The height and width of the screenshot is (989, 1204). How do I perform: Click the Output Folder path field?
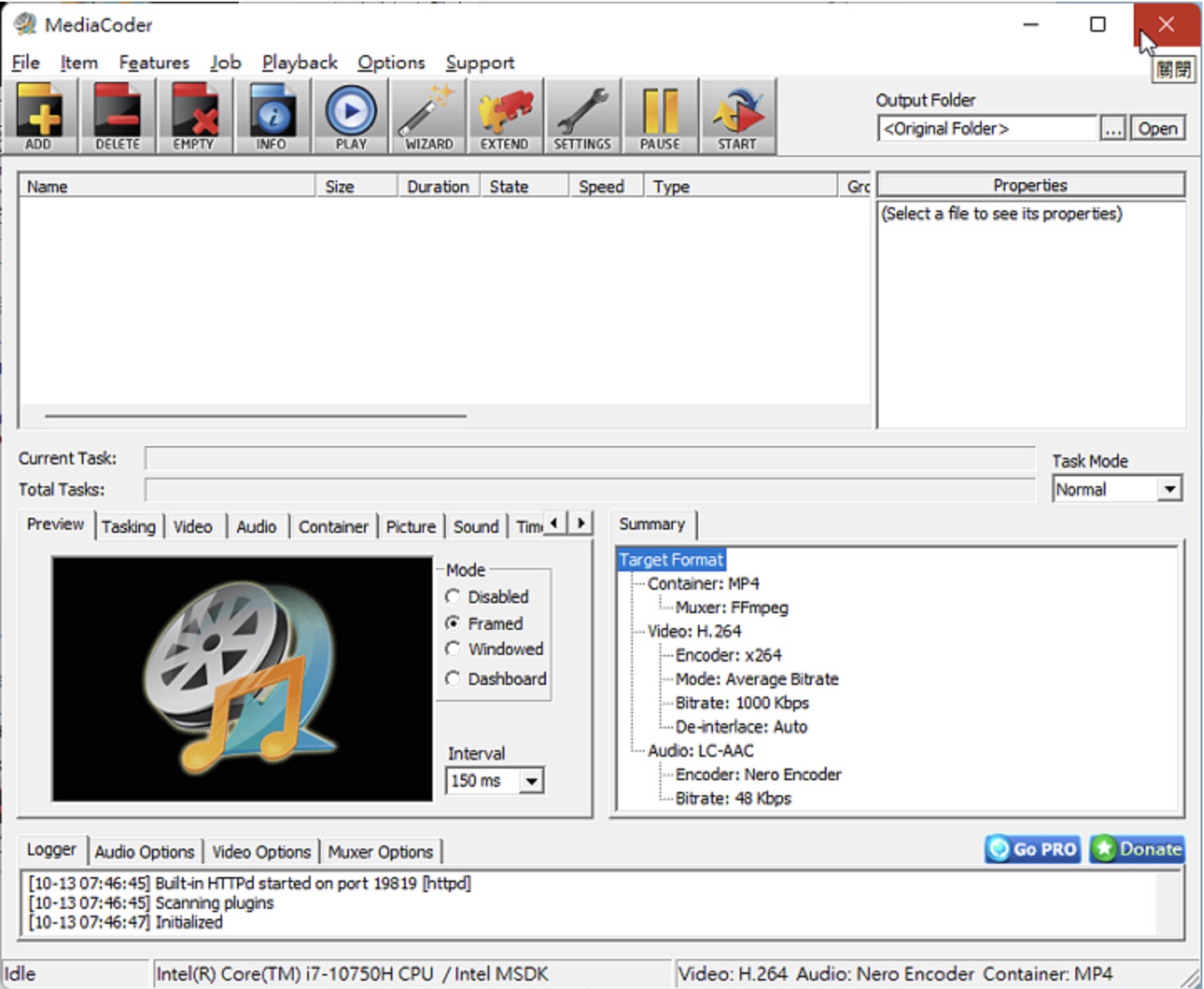point(987,129)
